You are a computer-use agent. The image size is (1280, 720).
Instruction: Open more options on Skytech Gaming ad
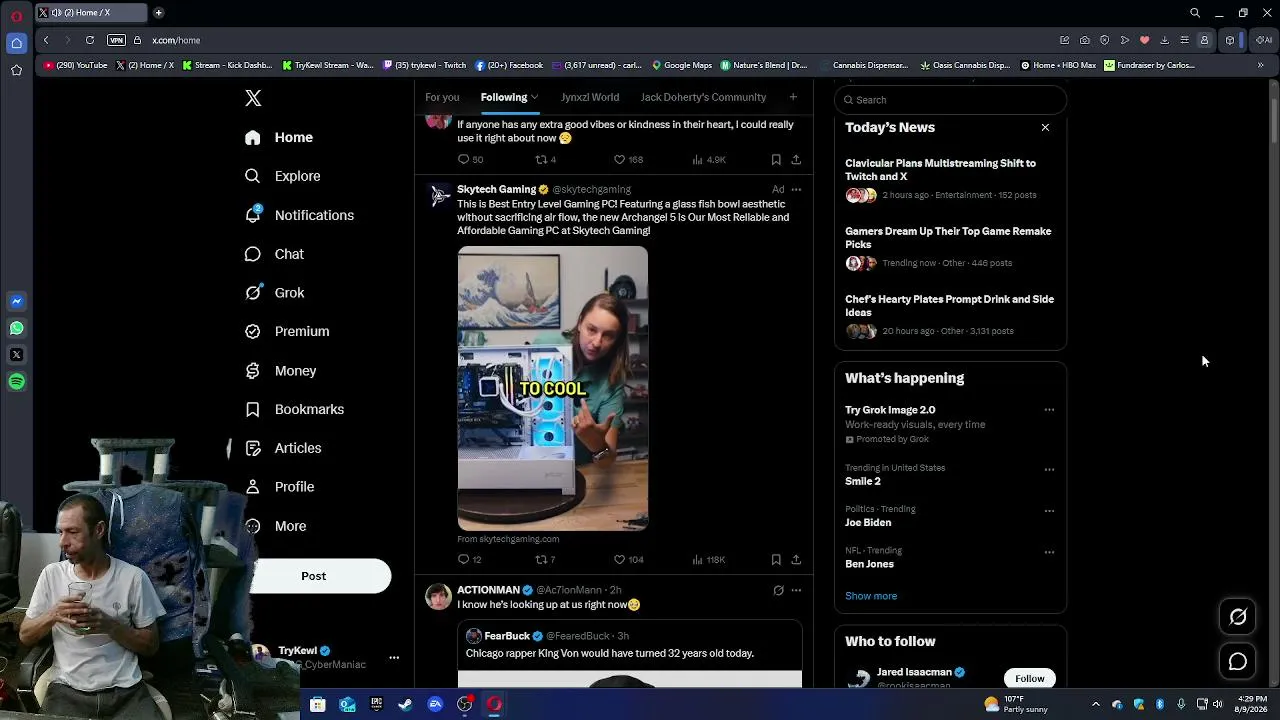pyautogui.click(x=796, y=190)
